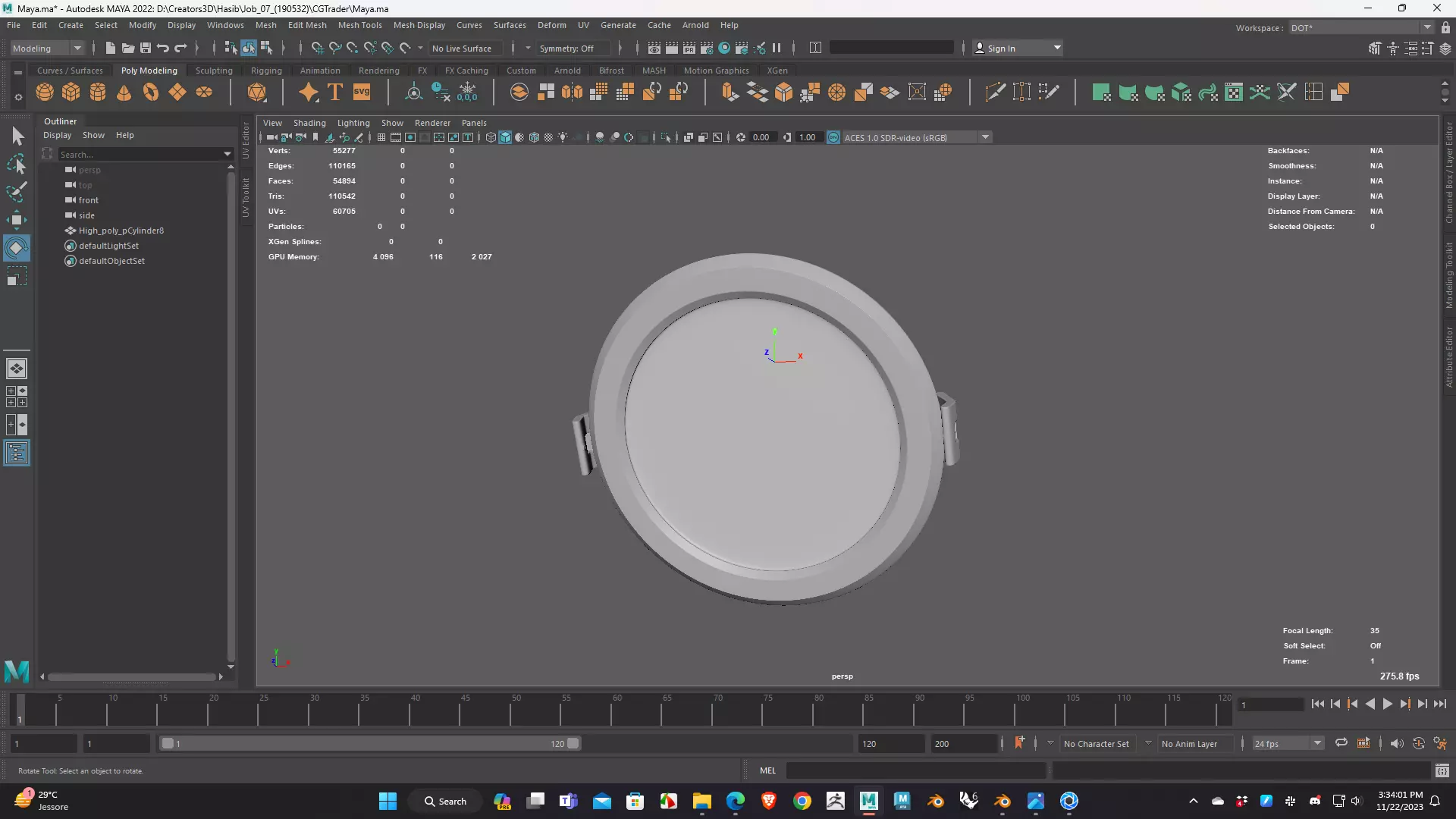Click No Live Surface field
1456x819 pixels.
(462, 48)
